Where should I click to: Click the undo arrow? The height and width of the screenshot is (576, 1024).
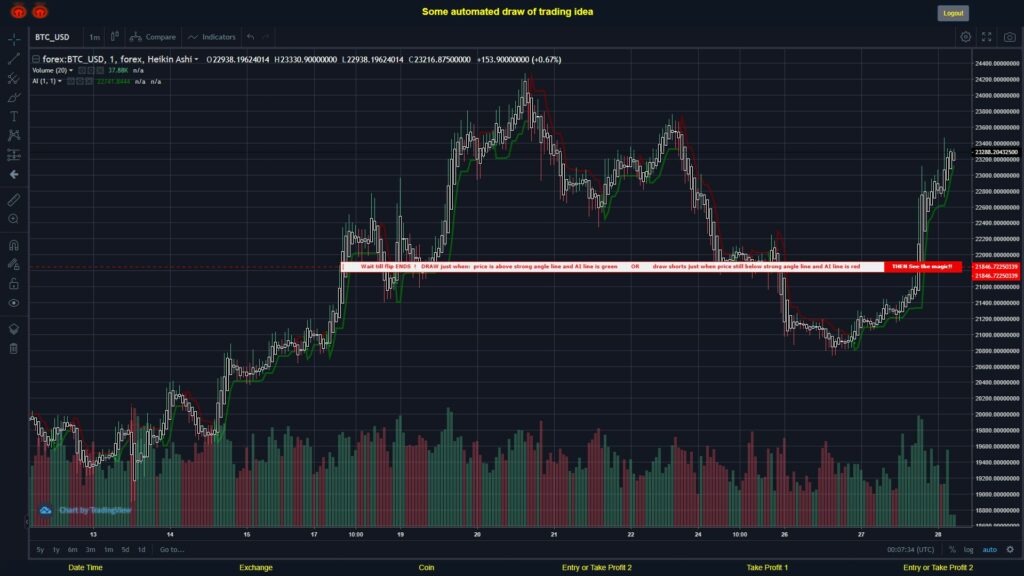(x=251, y=37)
